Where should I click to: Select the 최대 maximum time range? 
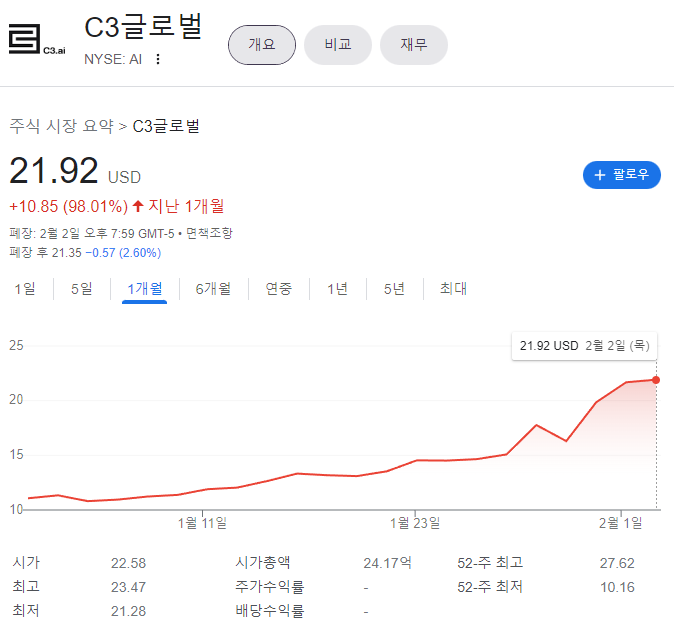coord(453,288)
